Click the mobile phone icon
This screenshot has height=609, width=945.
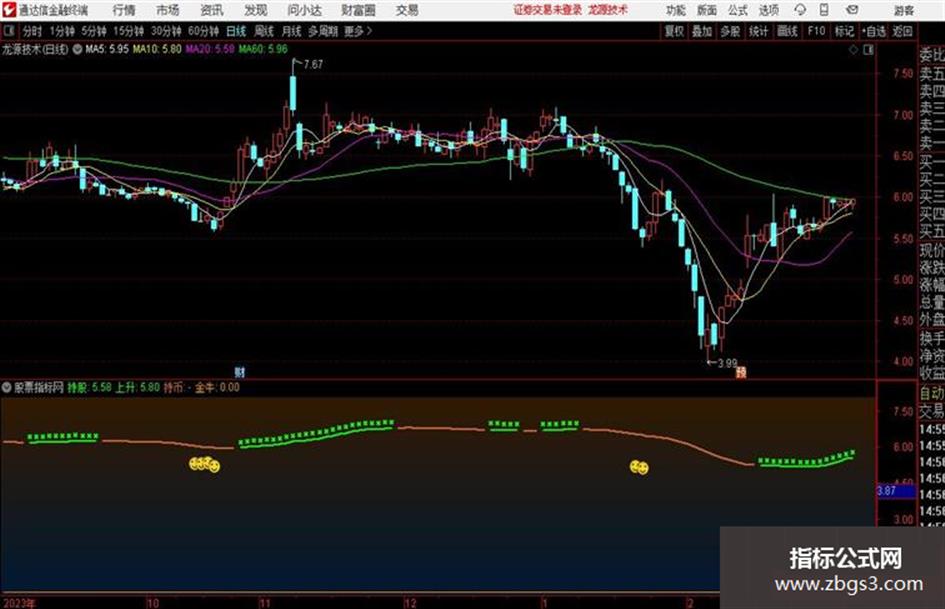click(824, 10)
